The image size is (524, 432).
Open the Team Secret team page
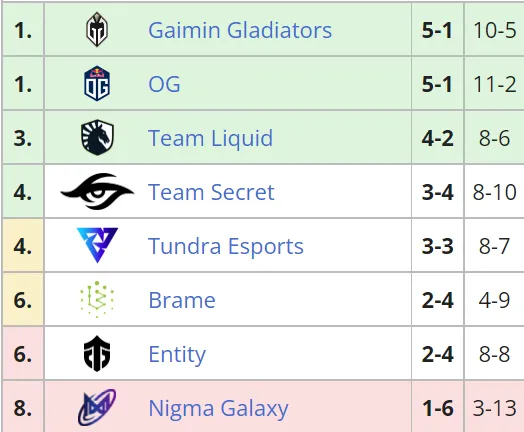click(x=211, y=192)
